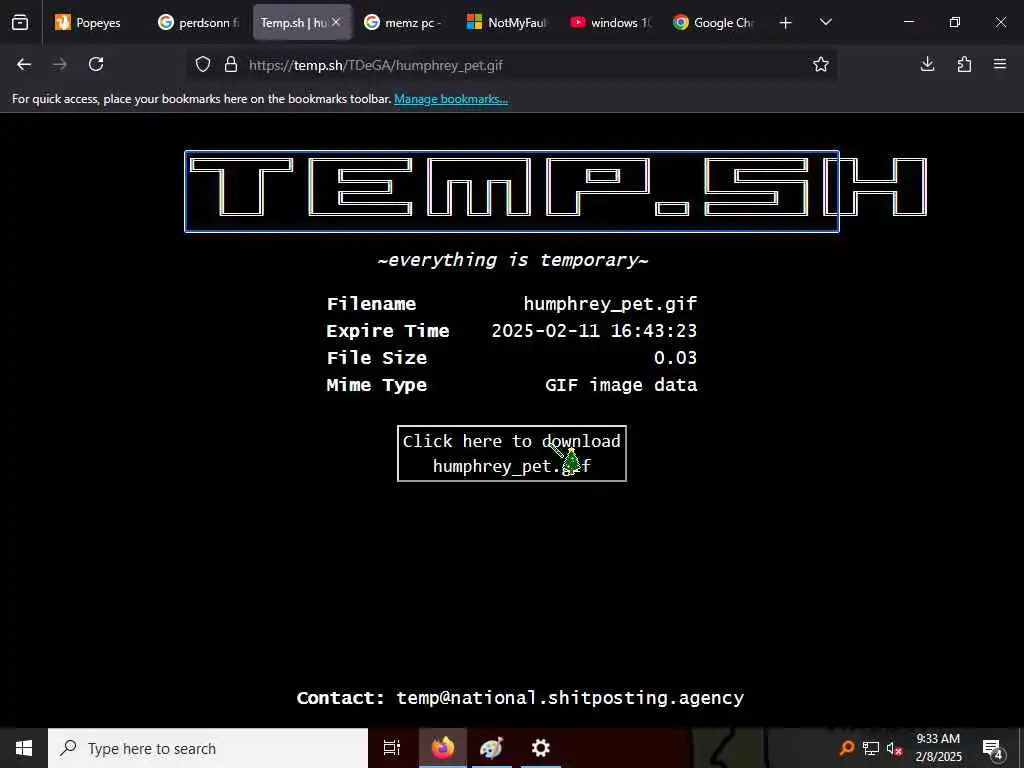Image resolution: width=1024 pixels, height=768 pixels.
Task: Switch to the Google Chrome tab
Action: coord(714,22)
